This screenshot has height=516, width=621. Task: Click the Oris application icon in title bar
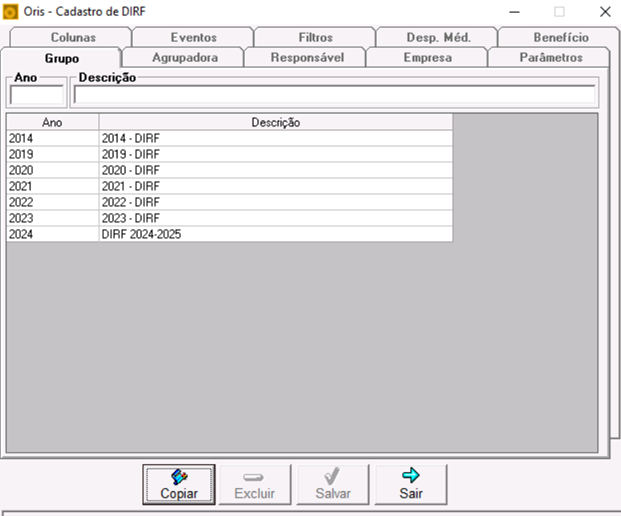pyautogui.click(x=10, y=12)
